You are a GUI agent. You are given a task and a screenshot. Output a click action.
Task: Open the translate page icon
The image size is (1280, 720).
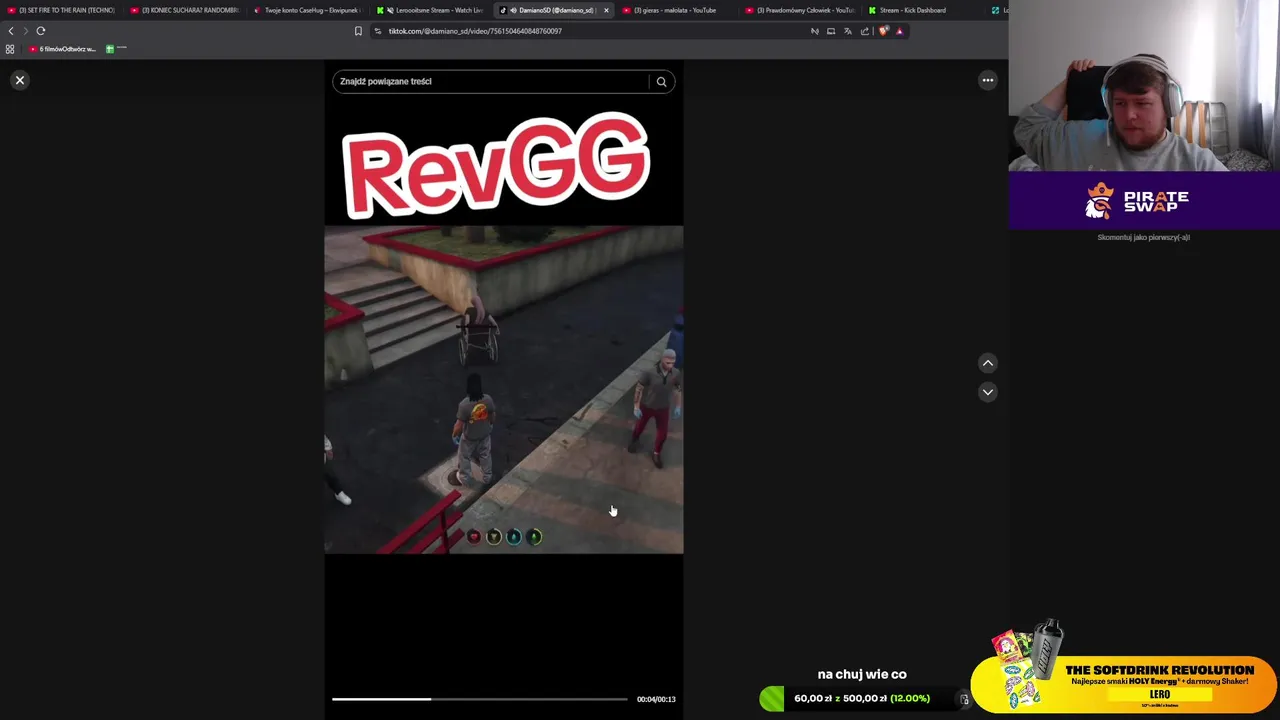(848, 31)
